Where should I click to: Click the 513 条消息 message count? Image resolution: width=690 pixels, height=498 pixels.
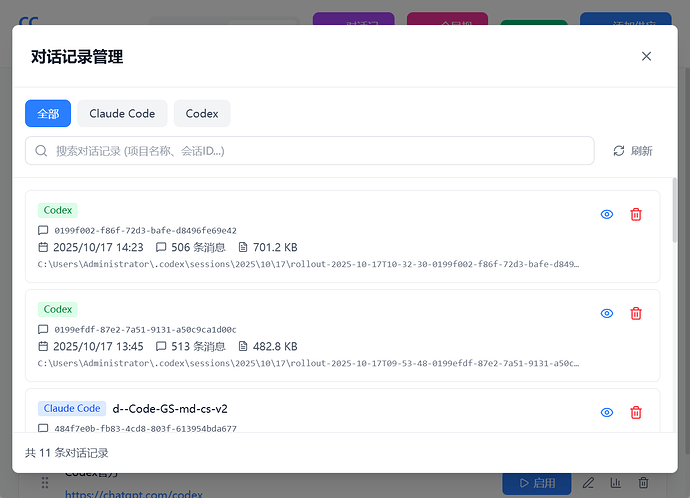pos(198,347)
